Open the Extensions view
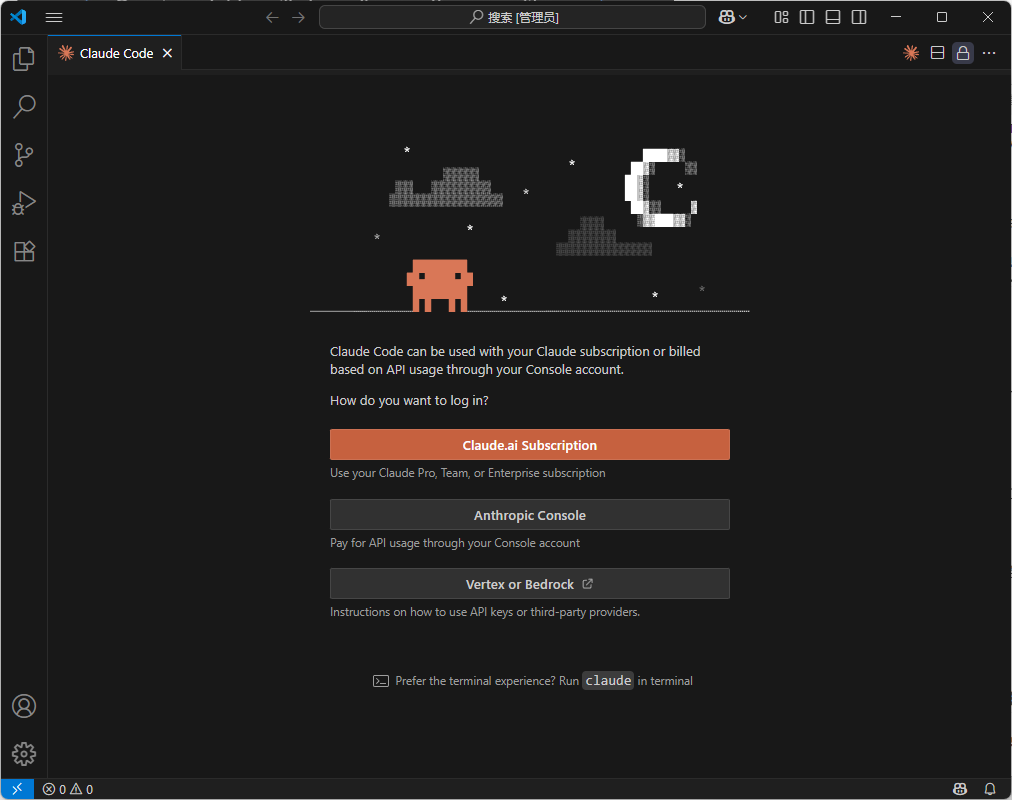Image resolution: width=1012 pixels, height=800 pixels. (x=24, y=251)
